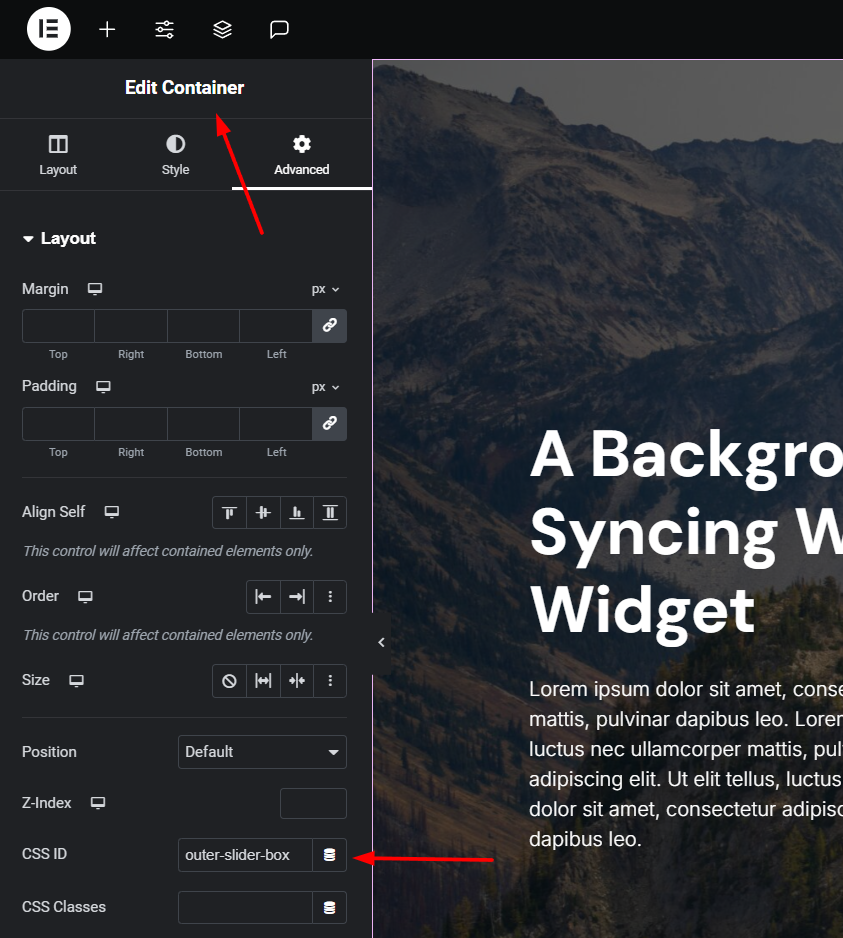843x938 pixels.
Task: Open the Structure layers icon
Action: (222, 29)
